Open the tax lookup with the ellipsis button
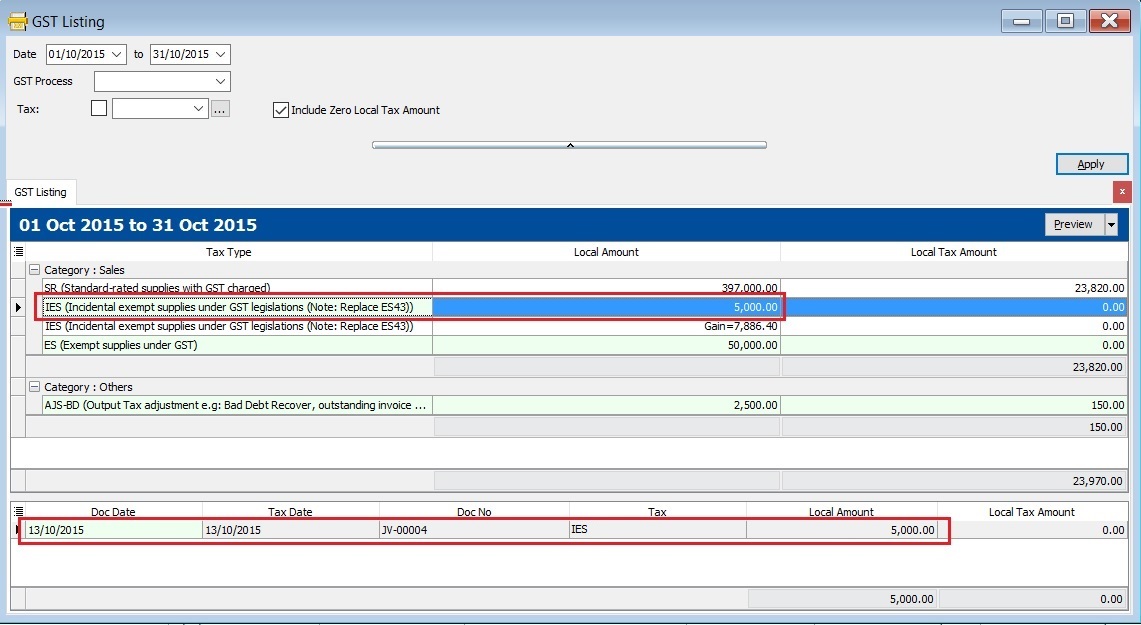Viewport: 1141px width, 625px height. [x=220, y=107]
